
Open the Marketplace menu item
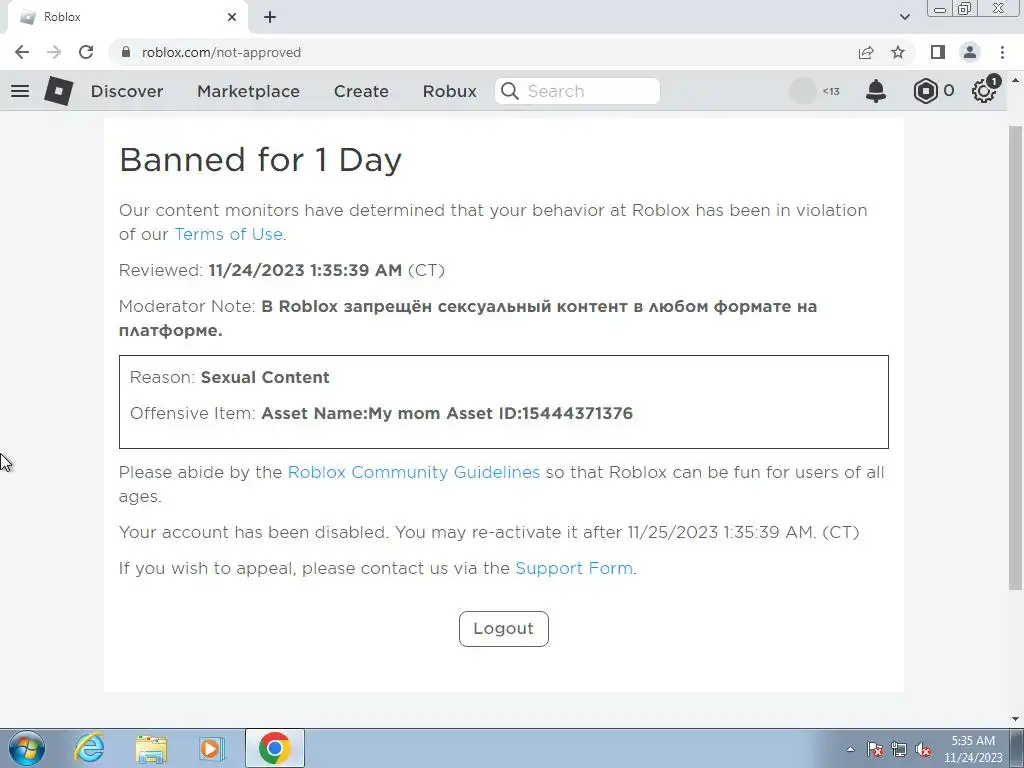pyautogui.click(x=248, y=91)
